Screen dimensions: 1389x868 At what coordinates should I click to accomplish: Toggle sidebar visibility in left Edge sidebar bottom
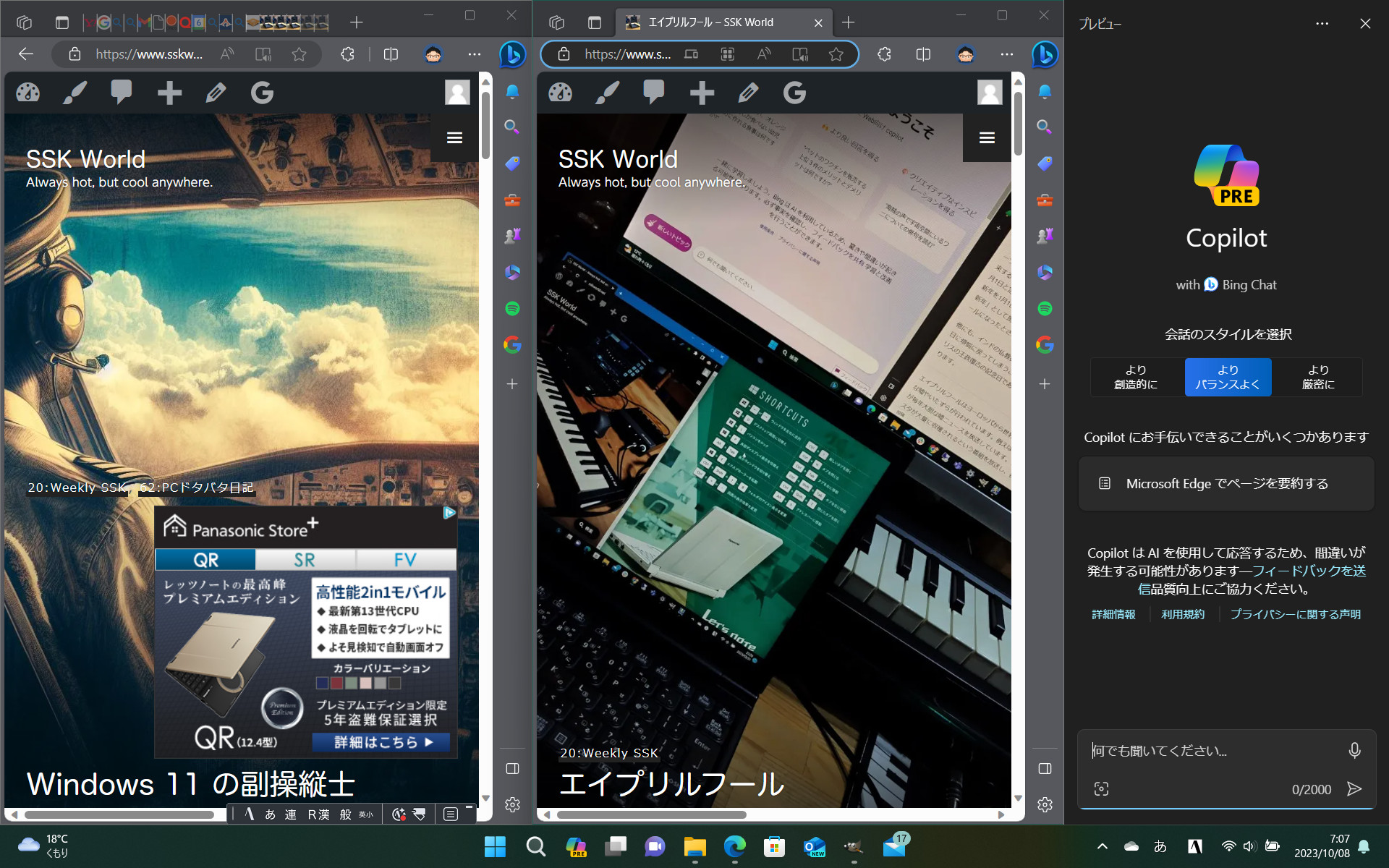(512, 768)
